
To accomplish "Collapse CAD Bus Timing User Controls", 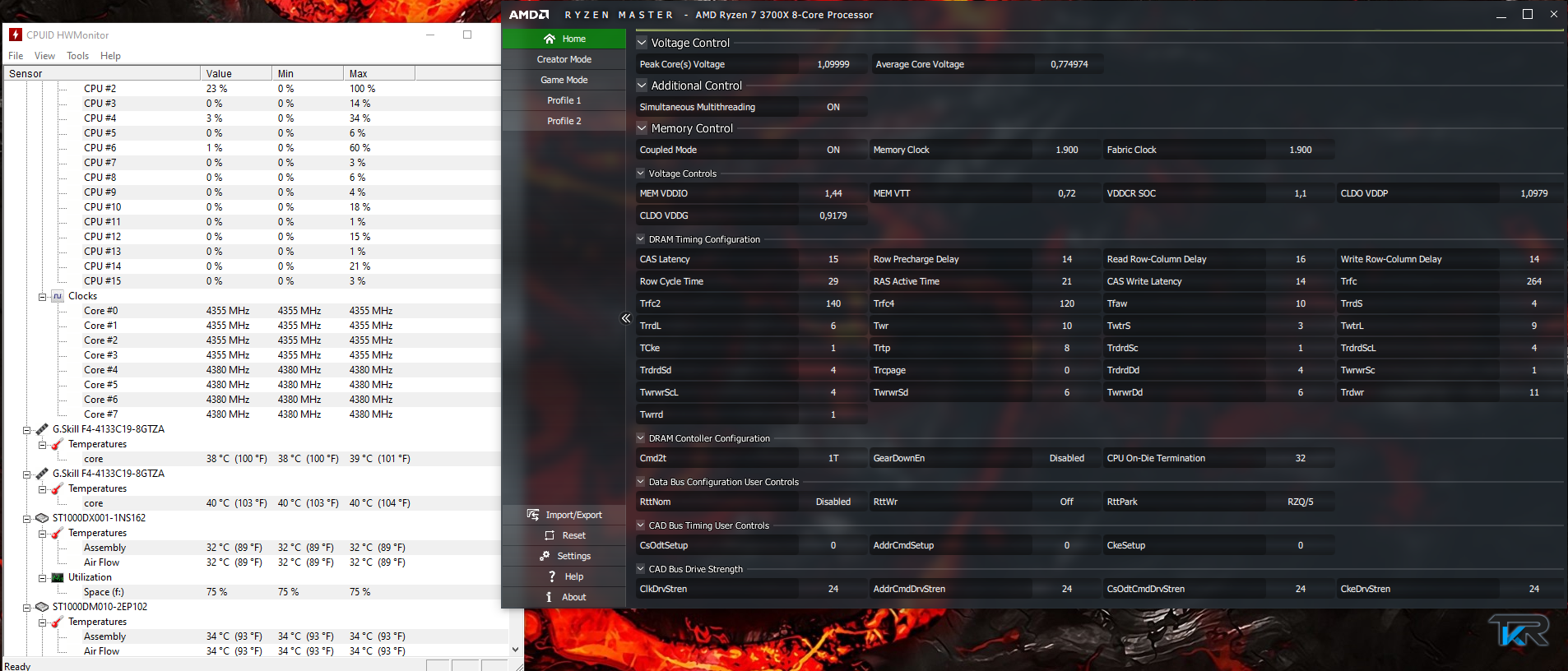I will 641,525.
